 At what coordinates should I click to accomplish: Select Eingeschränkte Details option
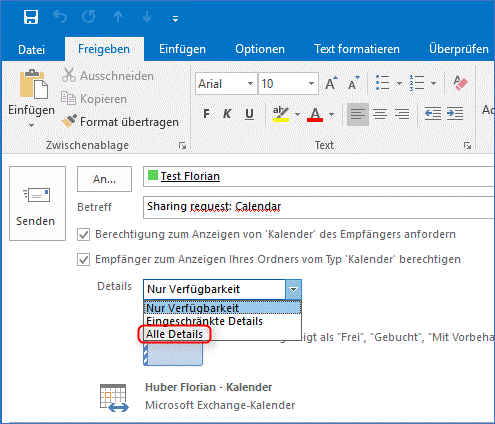point(222,321)
